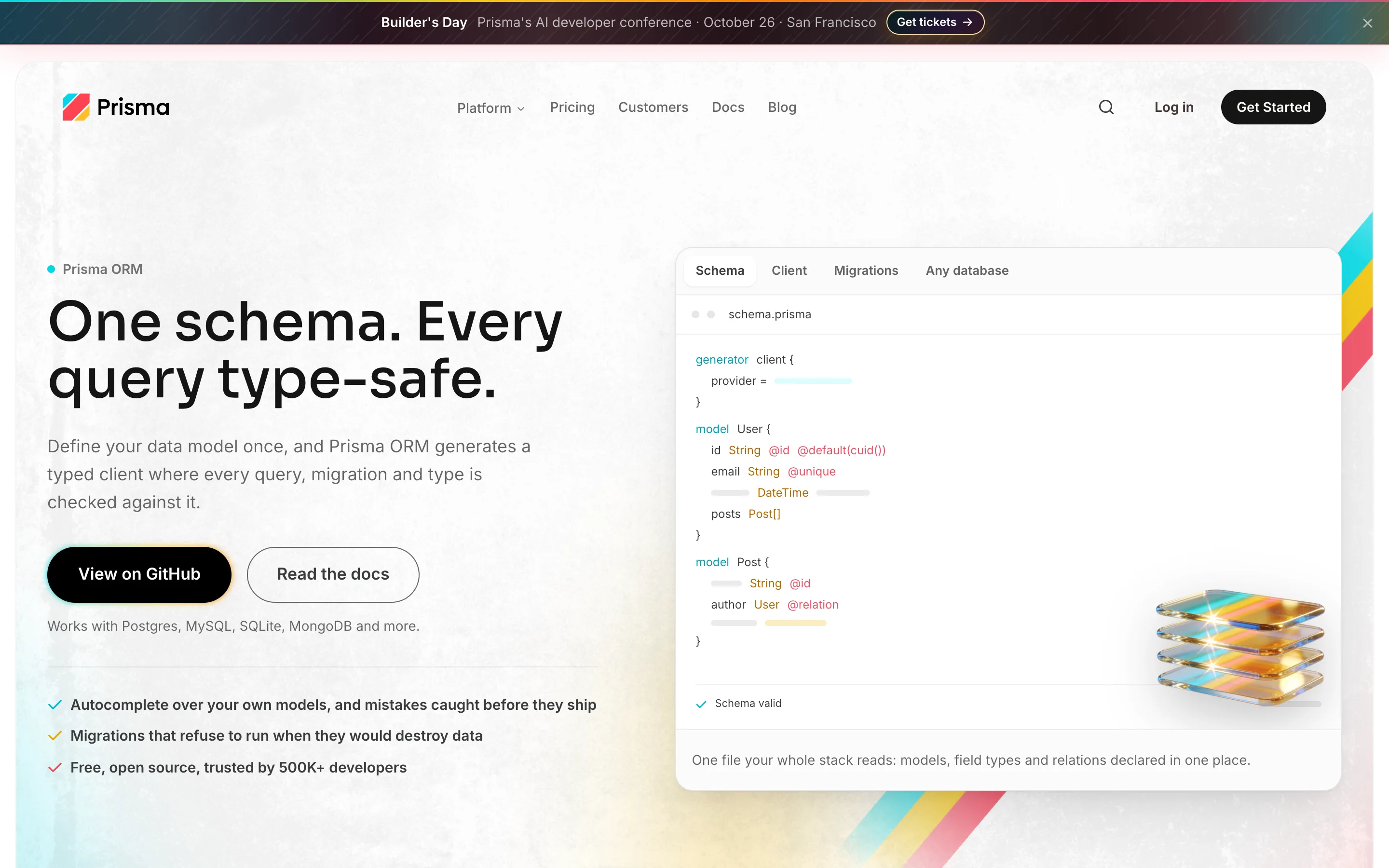1389x868 pixels.
Task: Click the '@relation' attribute in code
Action: [813, 605]
